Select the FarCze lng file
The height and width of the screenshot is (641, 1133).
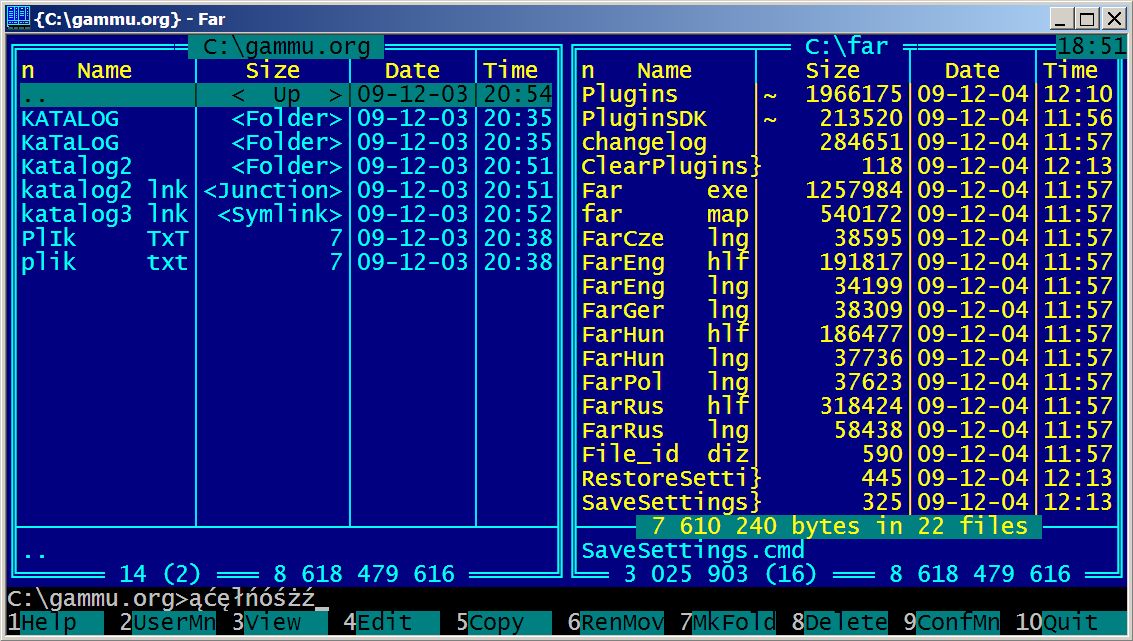click(847, 238)
